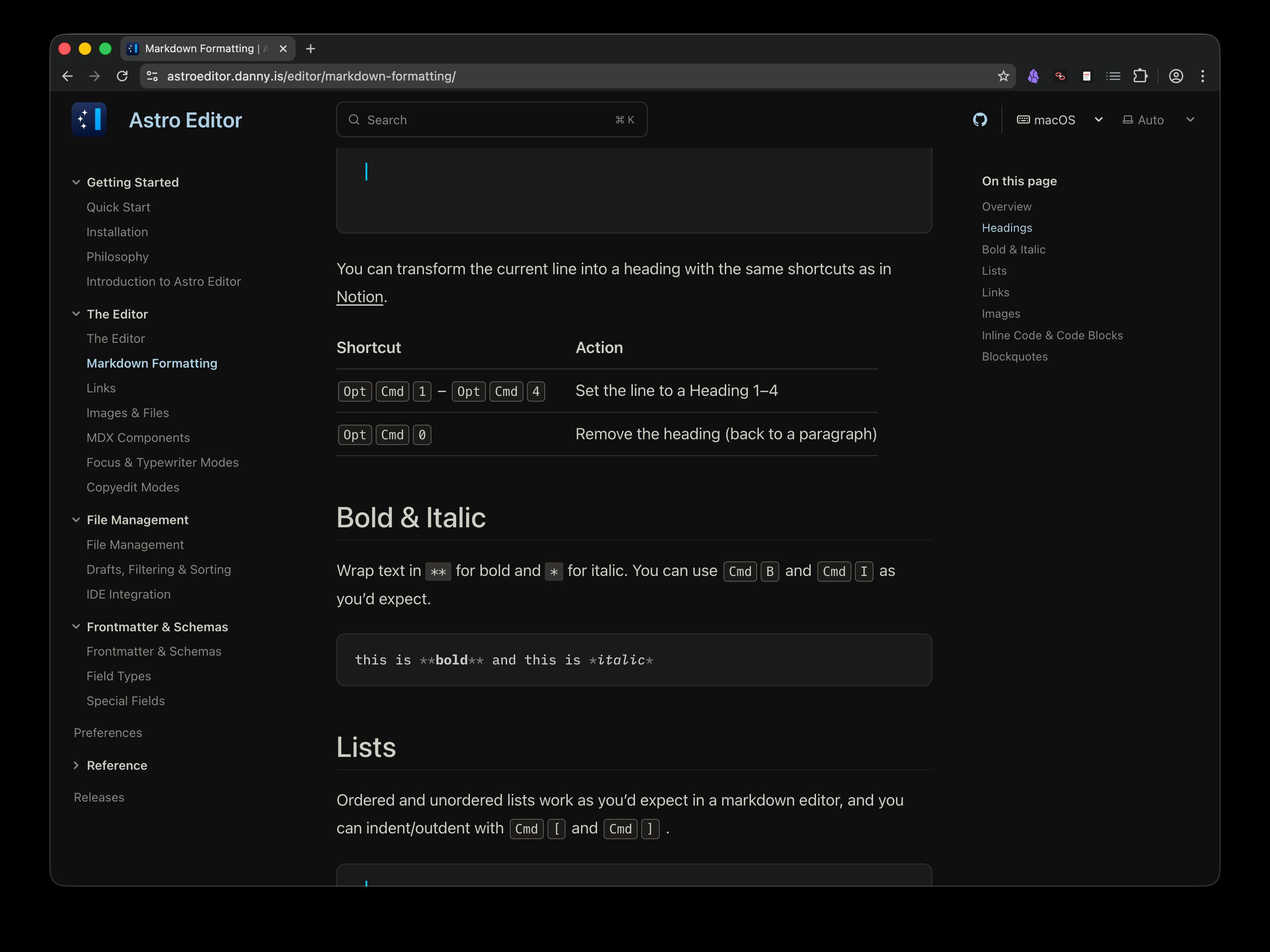Viewport: 1270px width, 952px height.
Task: Click the red-and-white document extension icon
Action: pyautogui.click(x=1086, y=76)
